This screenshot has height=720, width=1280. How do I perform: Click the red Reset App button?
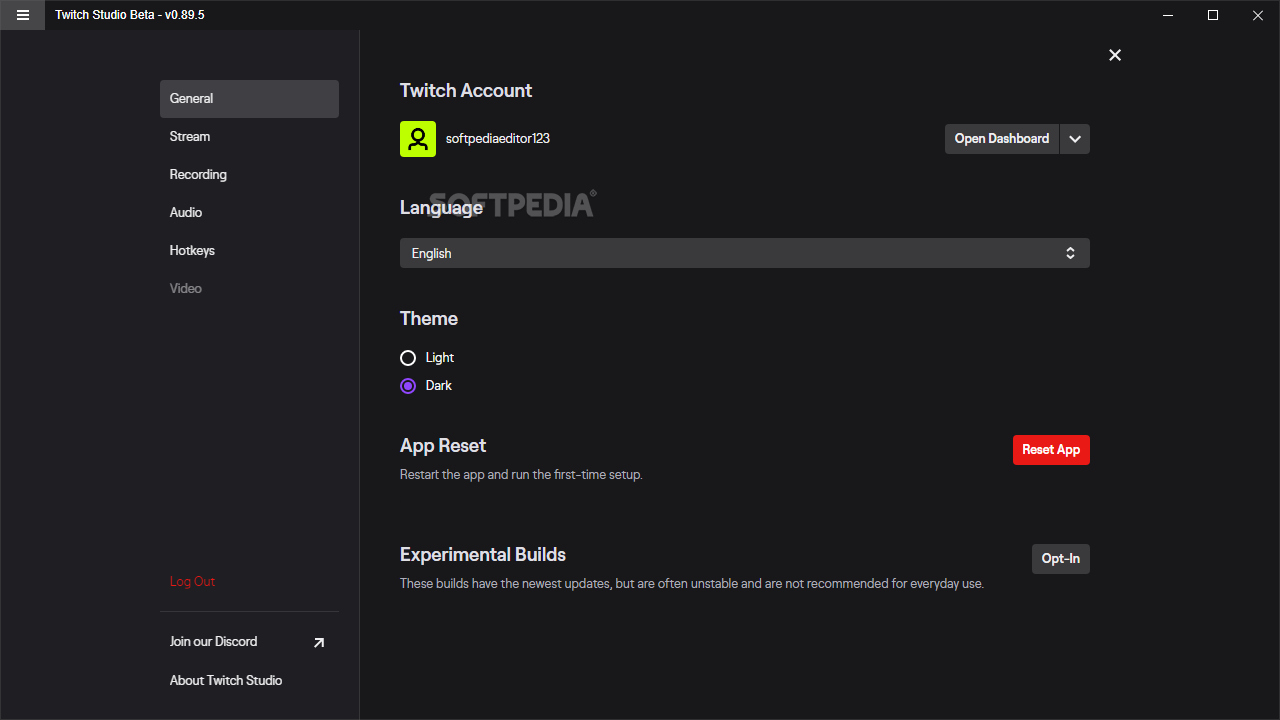click(1051, 450)
